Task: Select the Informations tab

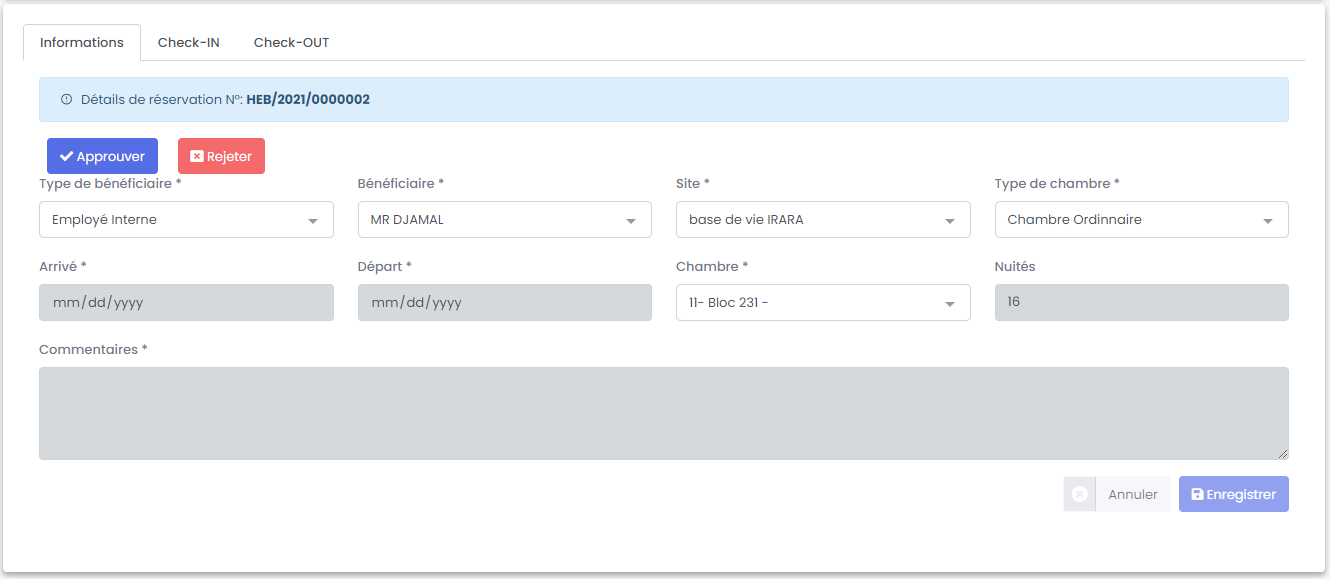Action: (x=82, y=43)
